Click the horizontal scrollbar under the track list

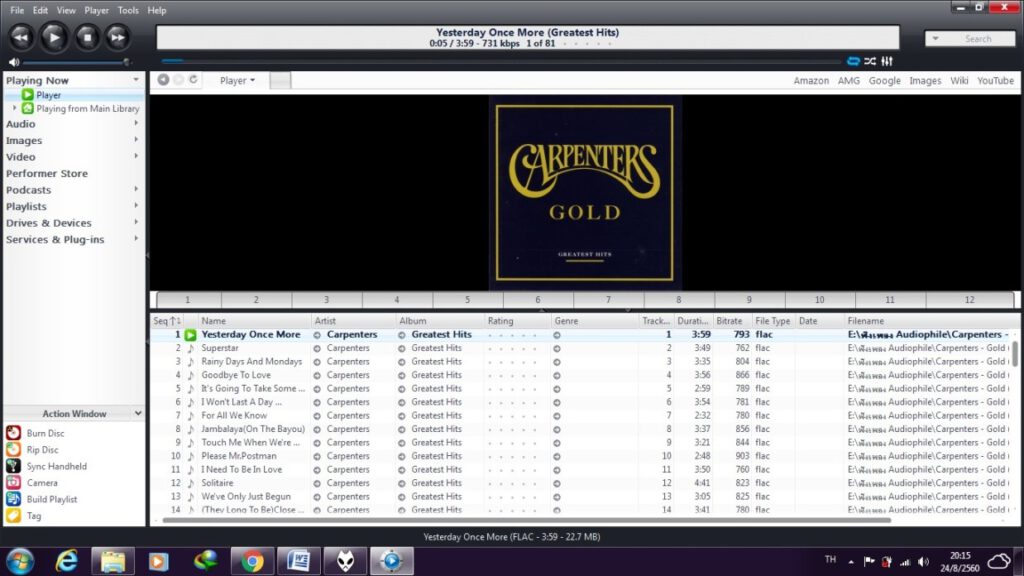526,520
